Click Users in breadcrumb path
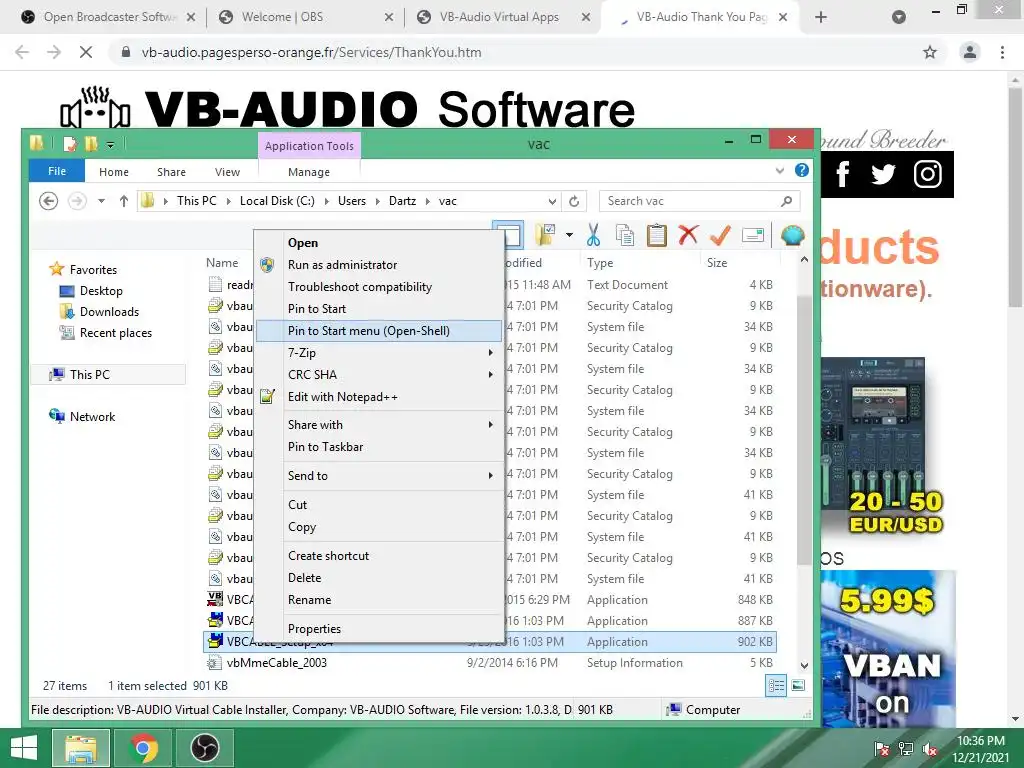 tap(352, 201)
